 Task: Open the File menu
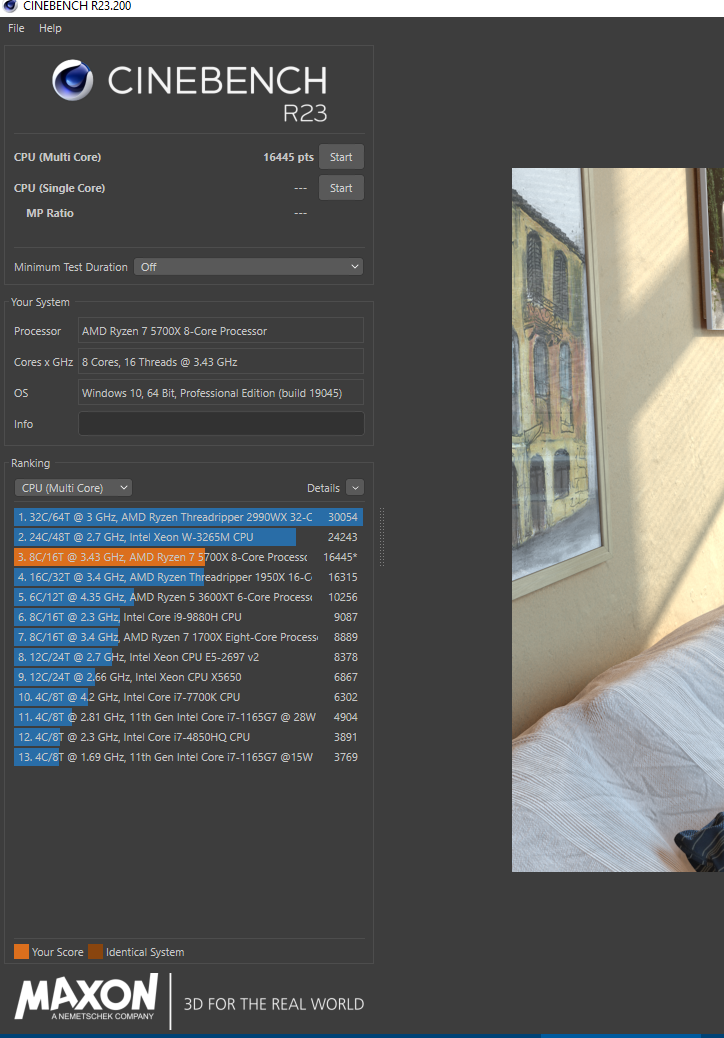coord(16,28)
